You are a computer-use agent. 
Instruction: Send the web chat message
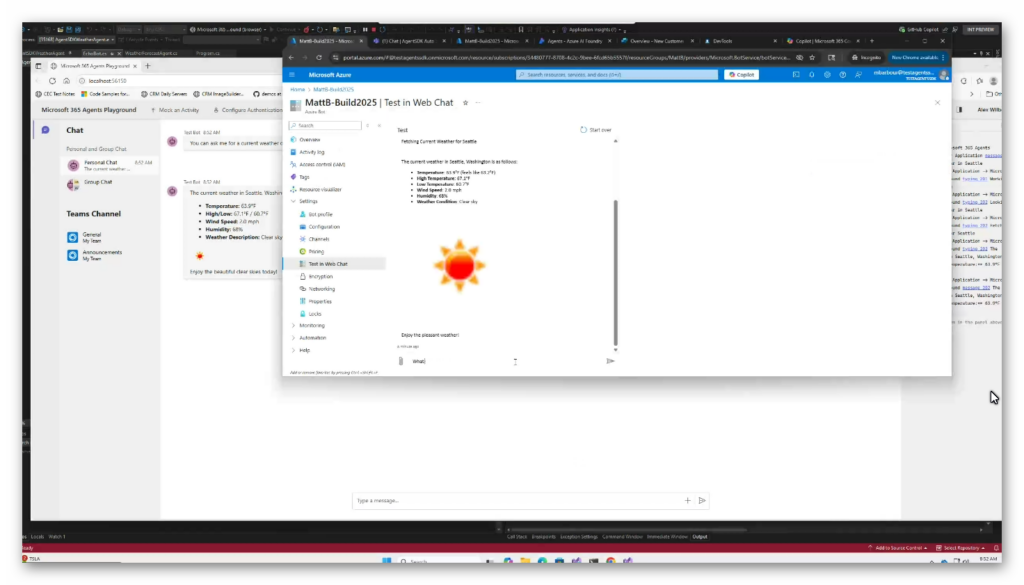(610, 361)
